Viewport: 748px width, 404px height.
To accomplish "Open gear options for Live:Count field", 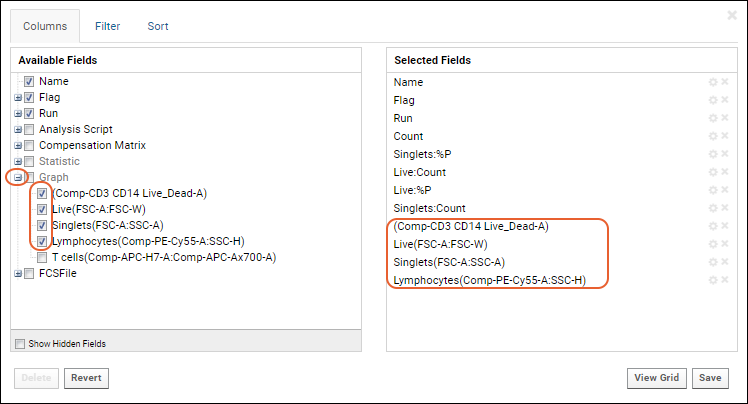I will tap(713, 172).
